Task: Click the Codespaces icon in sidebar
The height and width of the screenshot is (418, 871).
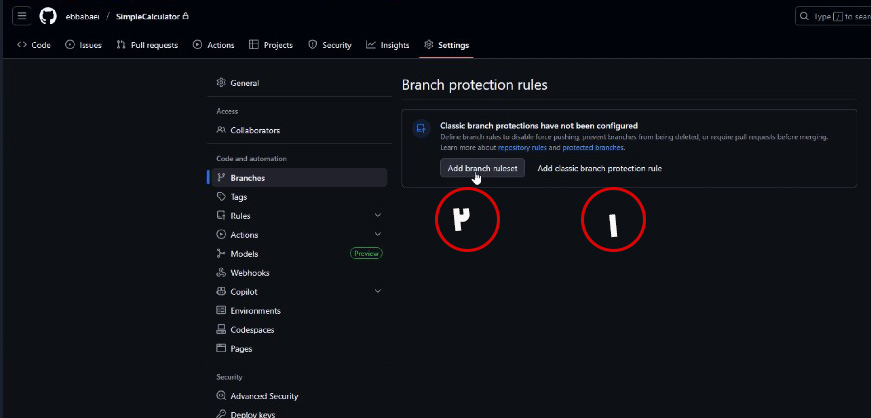Action: pos(221,330)
